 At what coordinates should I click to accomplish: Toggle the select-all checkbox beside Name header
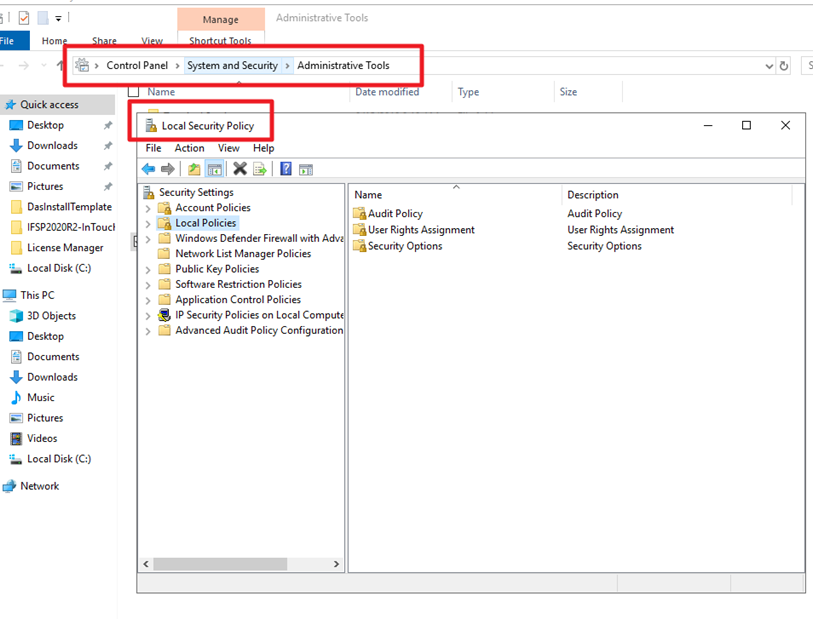(134, 92)
